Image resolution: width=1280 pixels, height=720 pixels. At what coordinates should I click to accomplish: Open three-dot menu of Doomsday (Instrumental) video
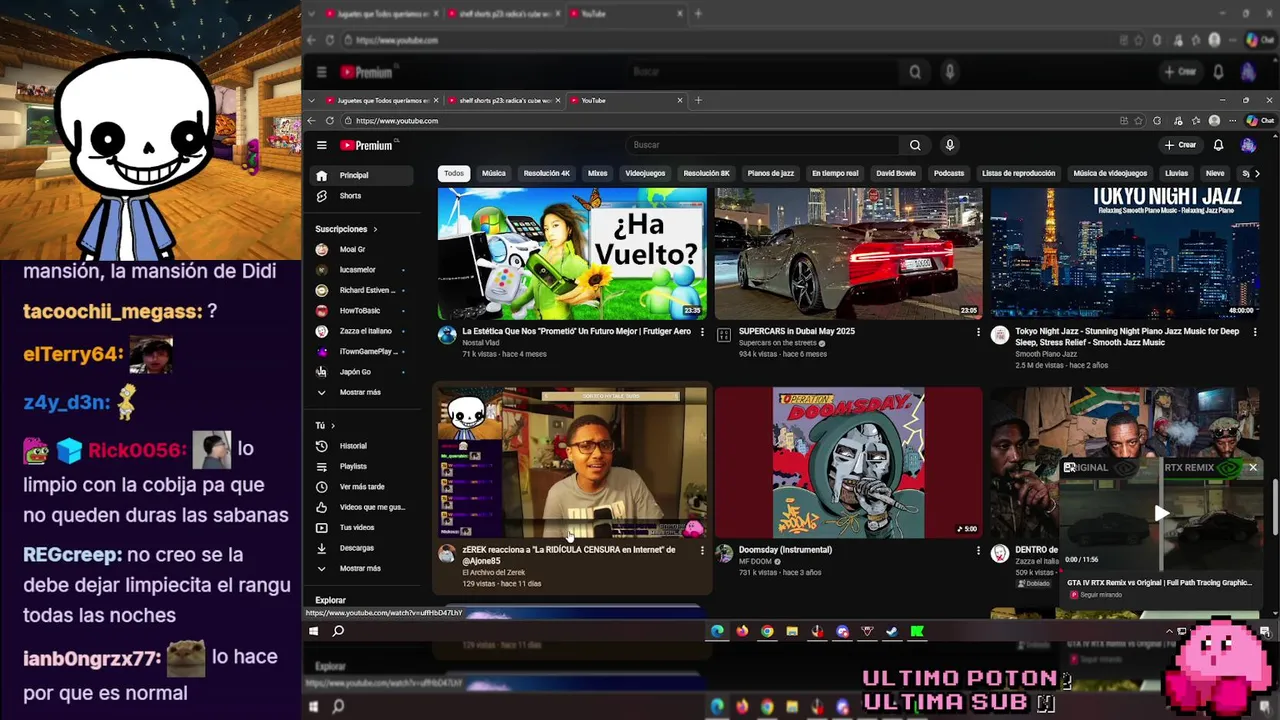coord(978,550)
